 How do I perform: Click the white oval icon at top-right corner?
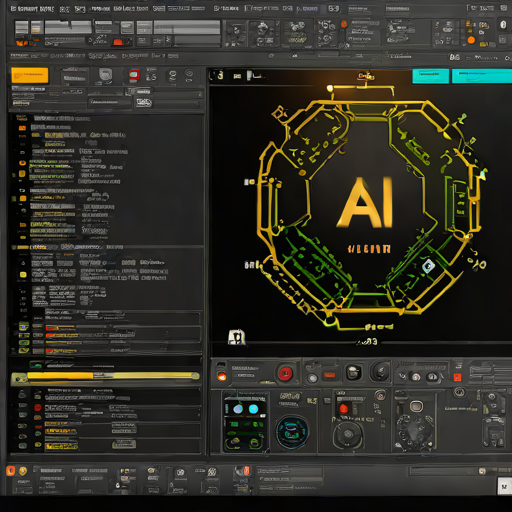pyautogui.click(x=503, y=25)
